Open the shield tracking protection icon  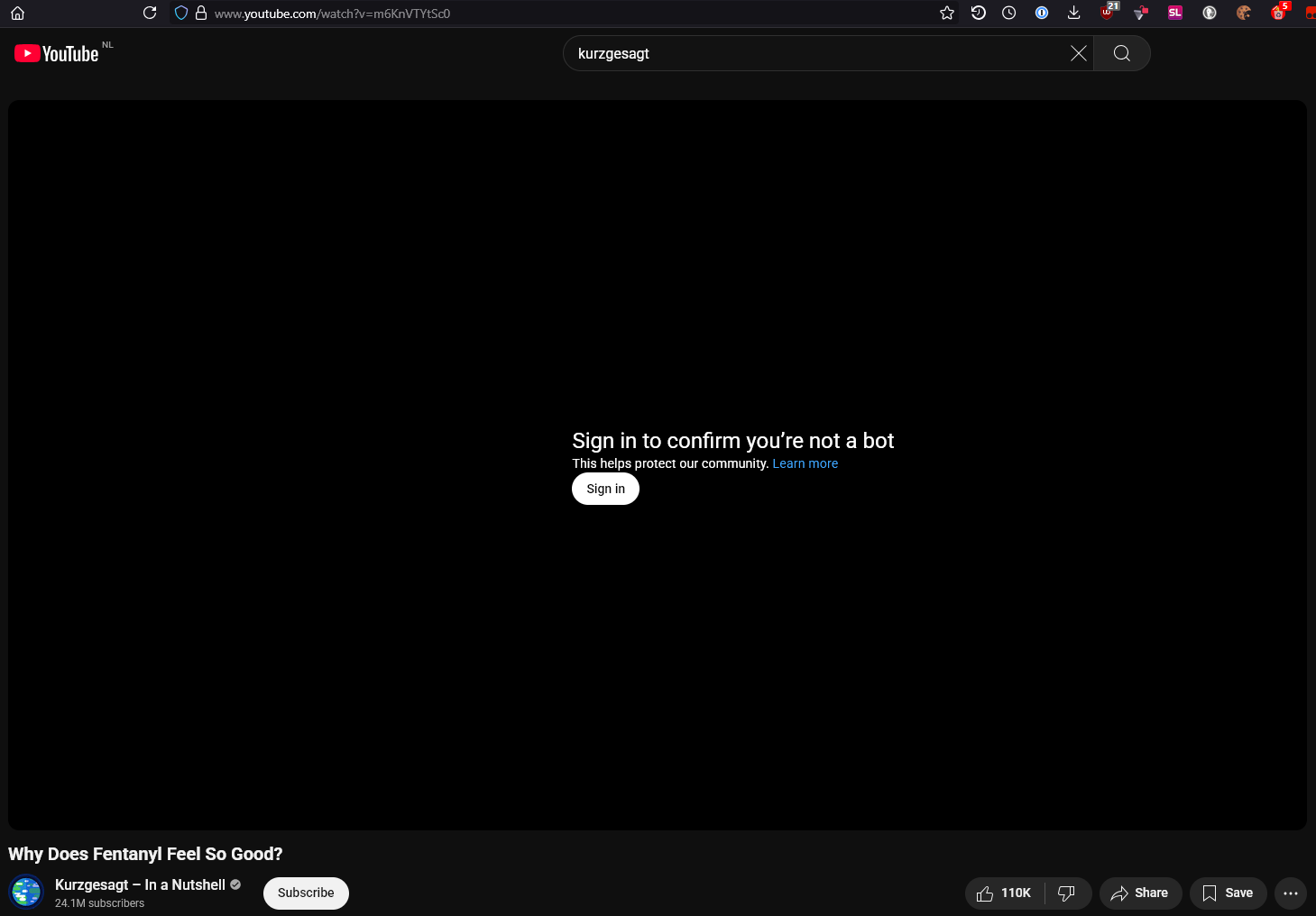pos(180,13)
